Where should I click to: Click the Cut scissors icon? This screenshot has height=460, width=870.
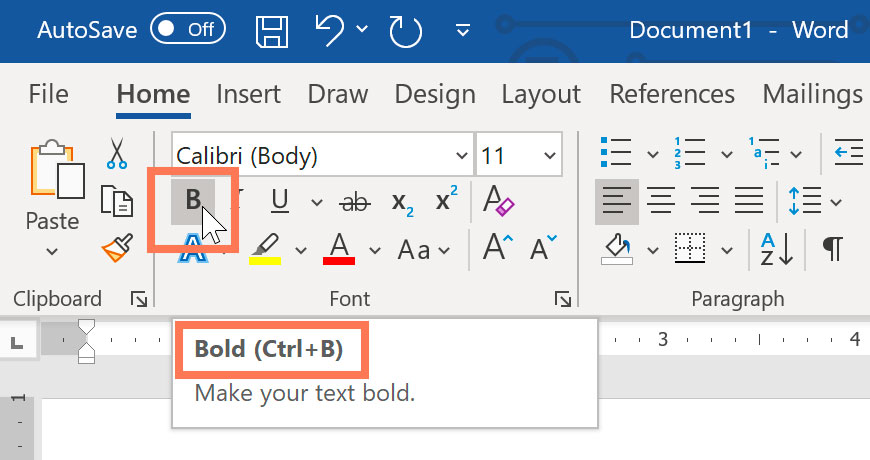117,153
